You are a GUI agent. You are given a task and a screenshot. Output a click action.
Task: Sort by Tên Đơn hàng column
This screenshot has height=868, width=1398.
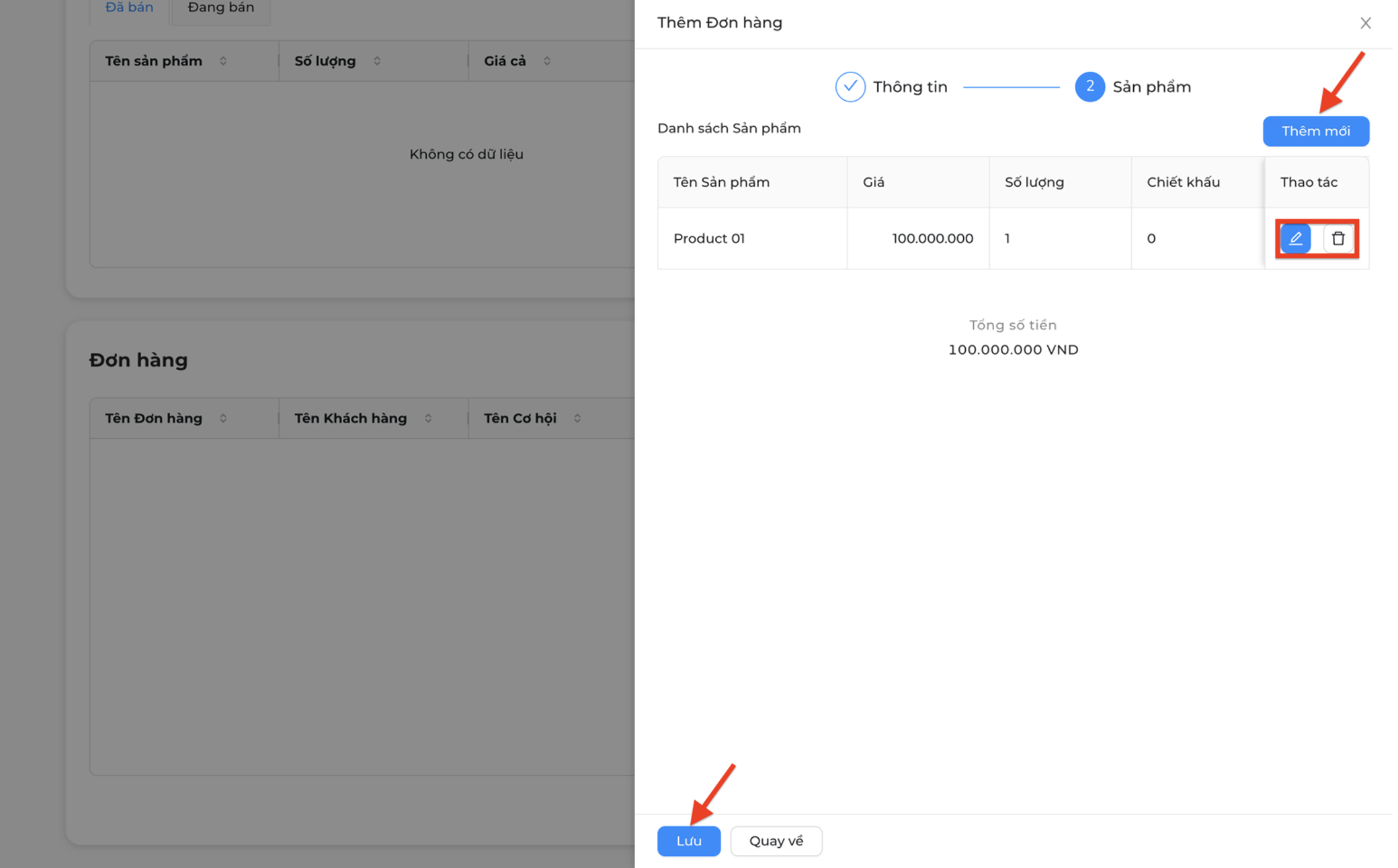click(x=223, y=419)
